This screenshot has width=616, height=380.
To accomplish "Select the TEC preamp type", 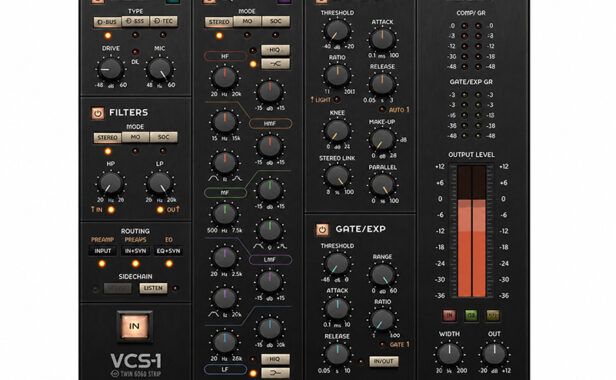I will 163,21.
